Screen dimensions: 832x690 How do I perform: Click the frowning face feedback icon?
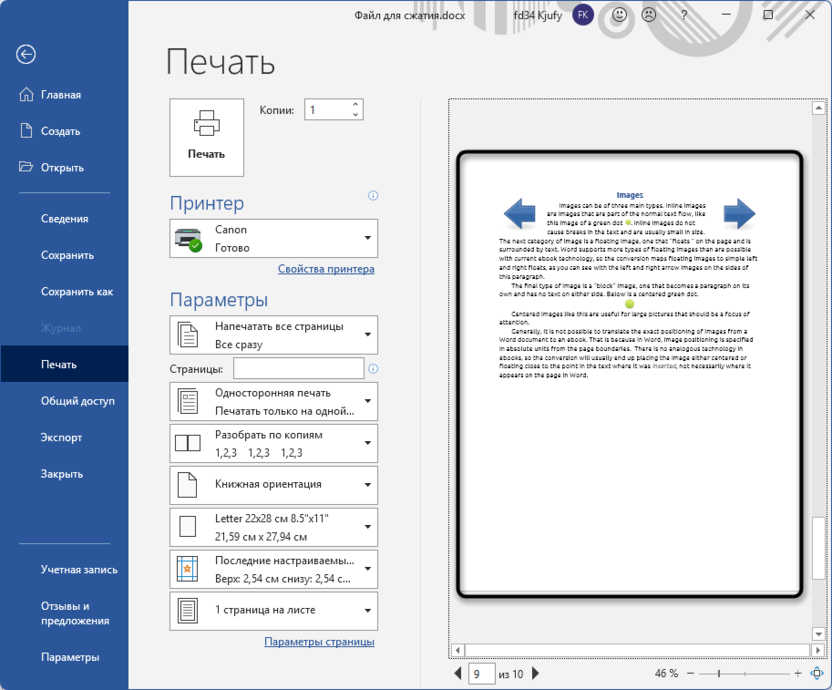coord(649,15)
